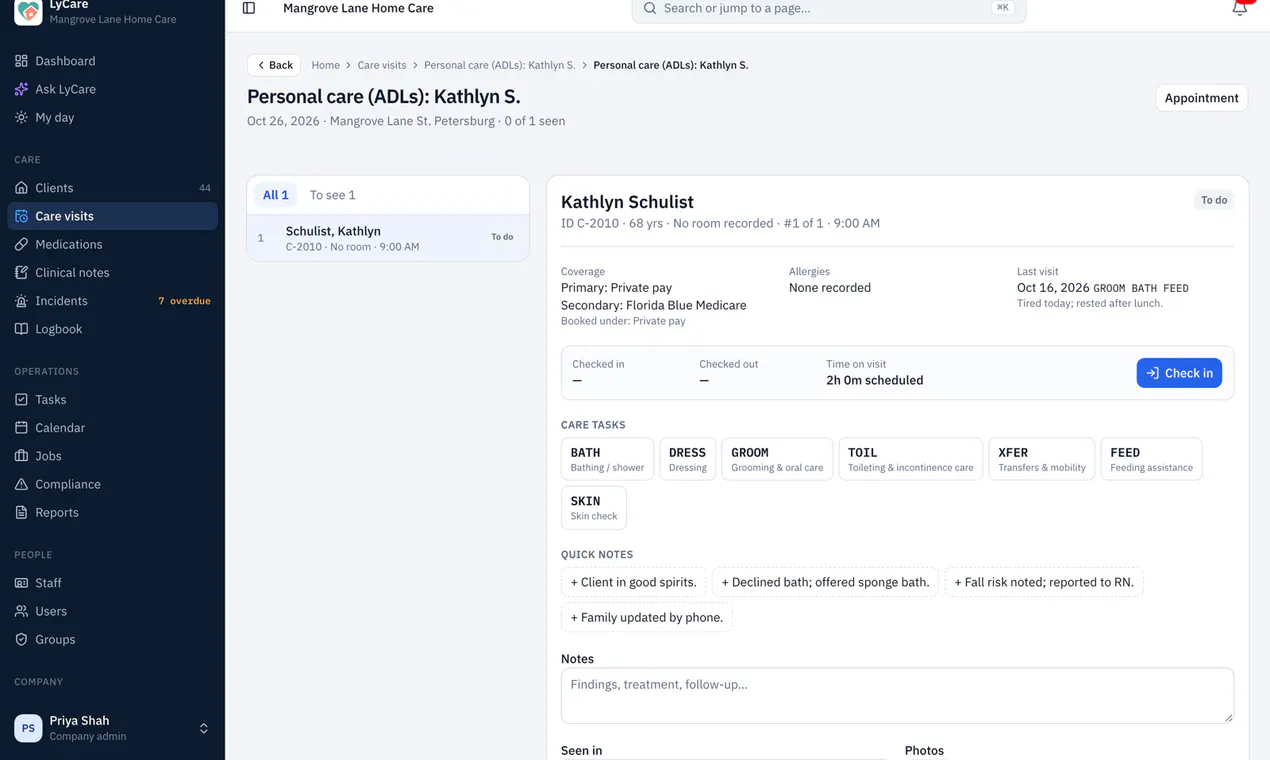Toggle the SKIN check care task
The width and height of the screenshot is (1270, 760).
(x=594, y=508)
